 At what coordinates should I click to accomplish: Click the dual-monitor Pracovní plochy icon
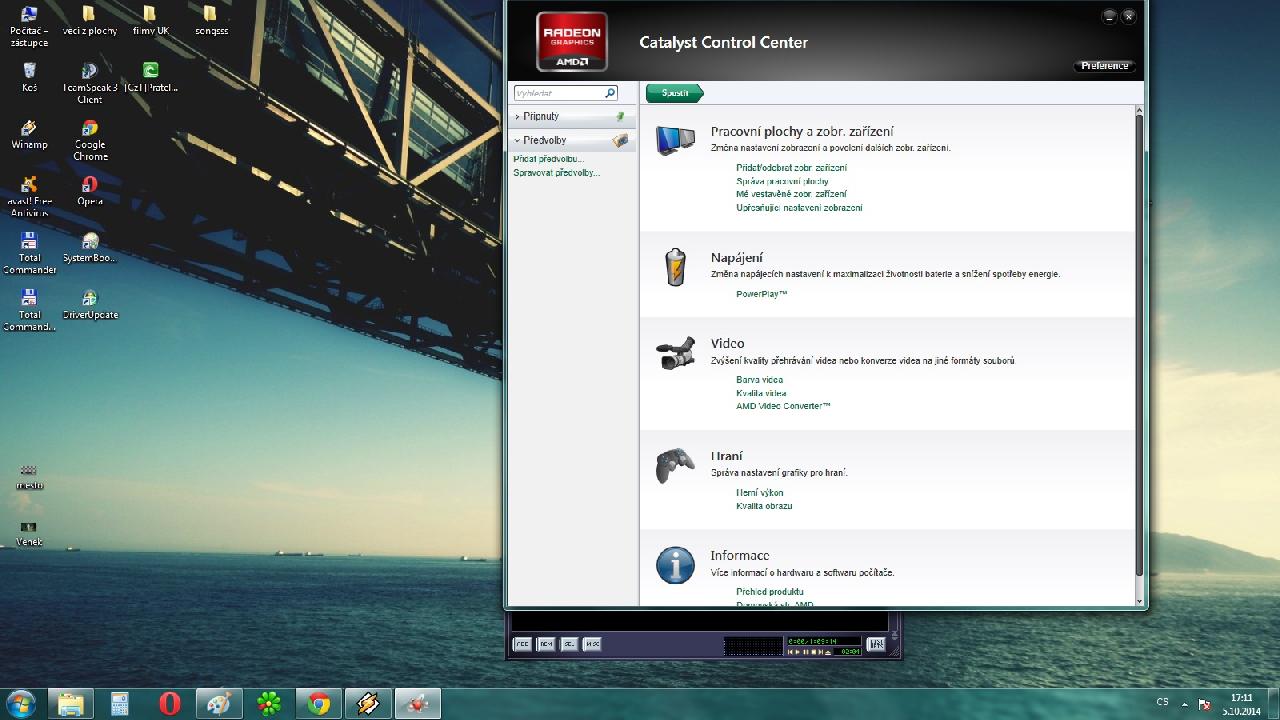tap(675, 140)
